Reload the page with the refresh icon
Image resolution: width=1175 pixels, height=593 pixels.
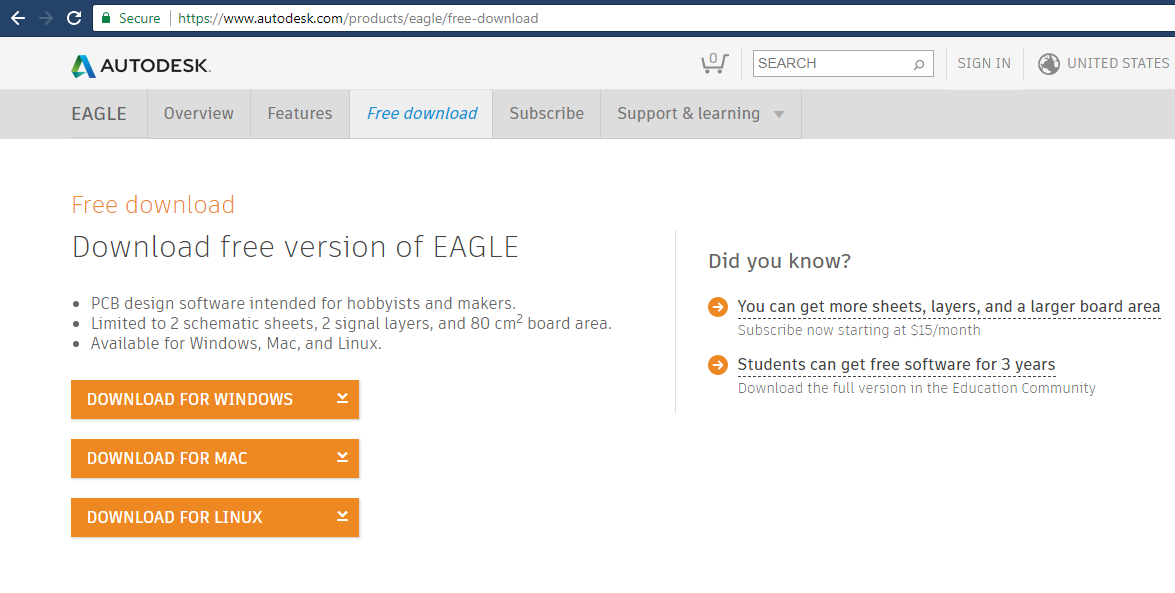pyautogui.click(x=73, y=18)
